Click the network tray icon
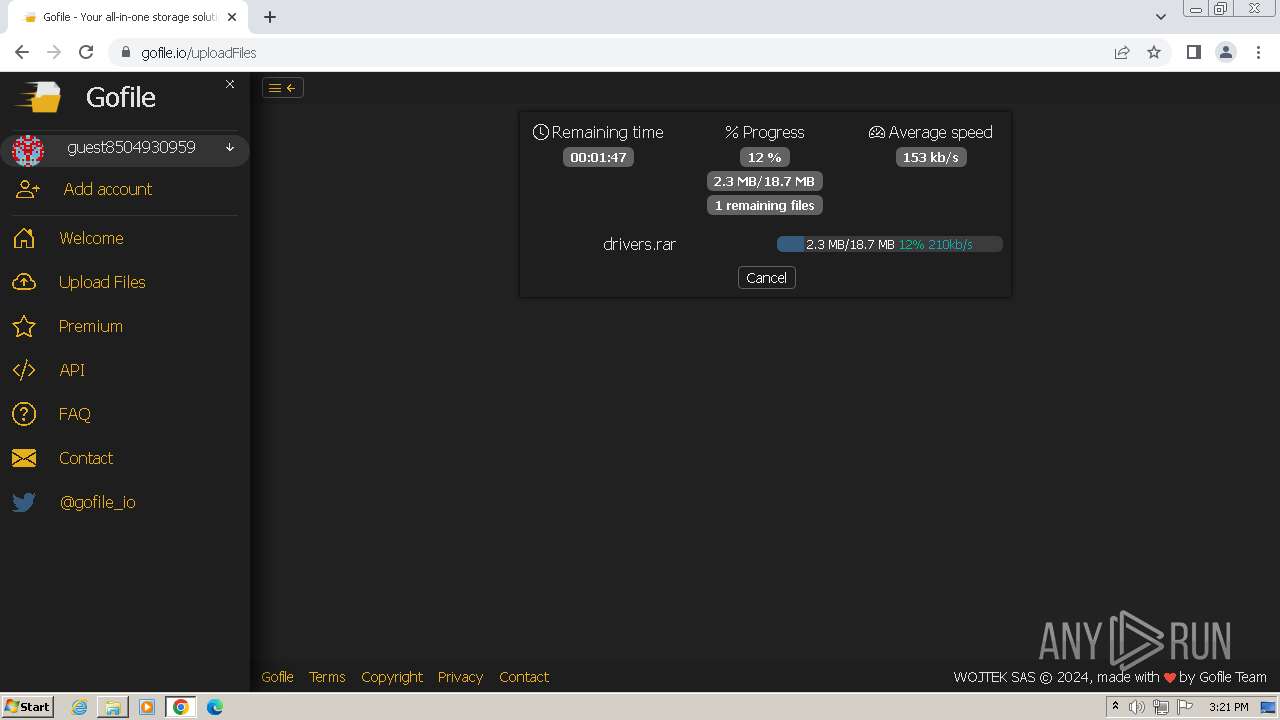 click(x=1161, y=707)
